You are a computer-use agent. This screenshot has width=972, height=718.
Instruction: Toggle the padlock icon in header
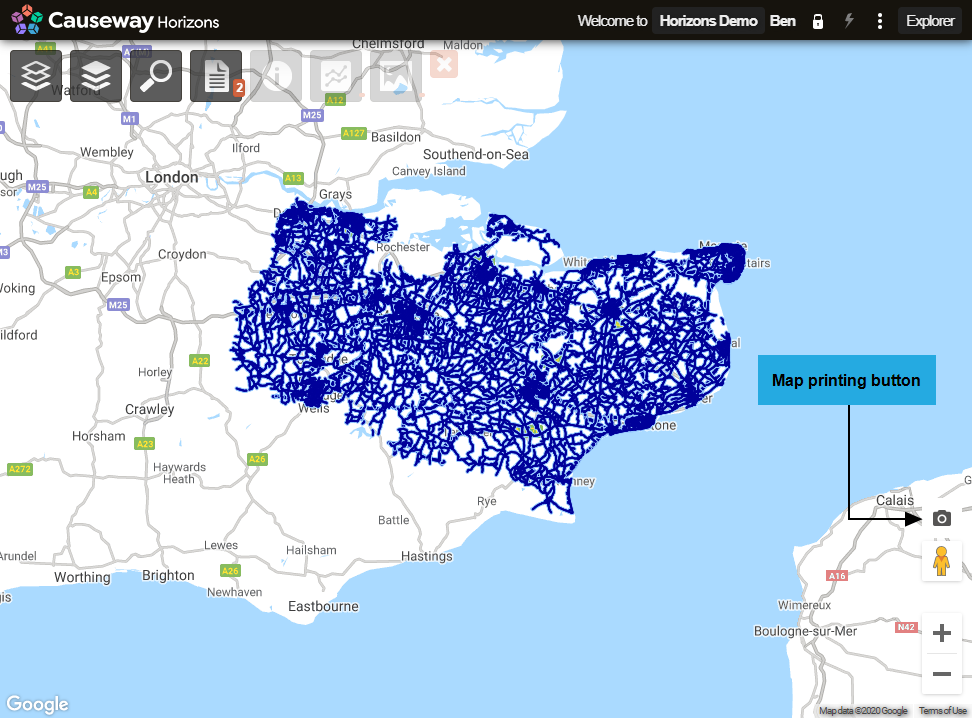point(818,21)
